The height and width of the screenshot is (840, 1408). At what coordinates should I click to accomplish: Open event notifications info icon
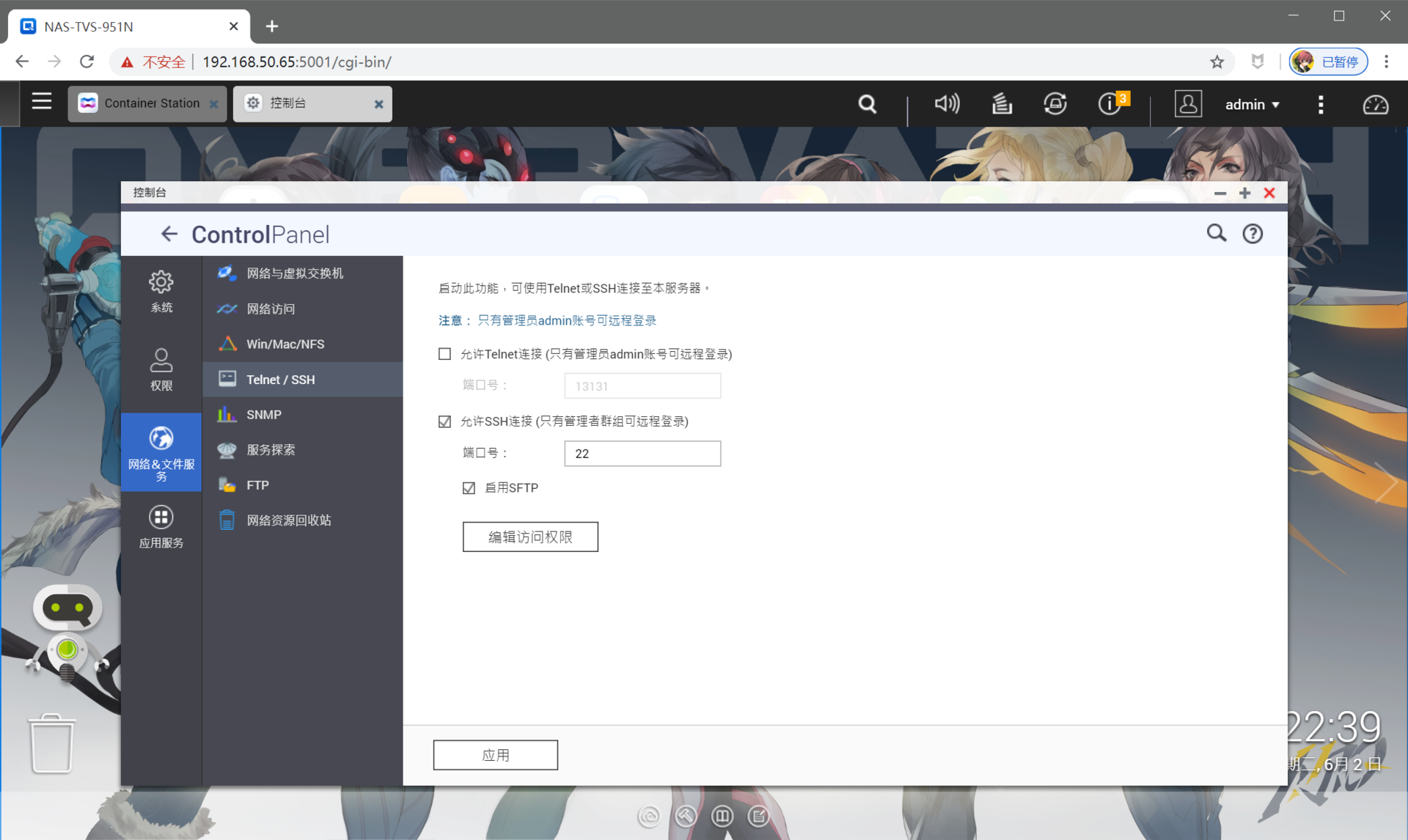coord(1110,104)
